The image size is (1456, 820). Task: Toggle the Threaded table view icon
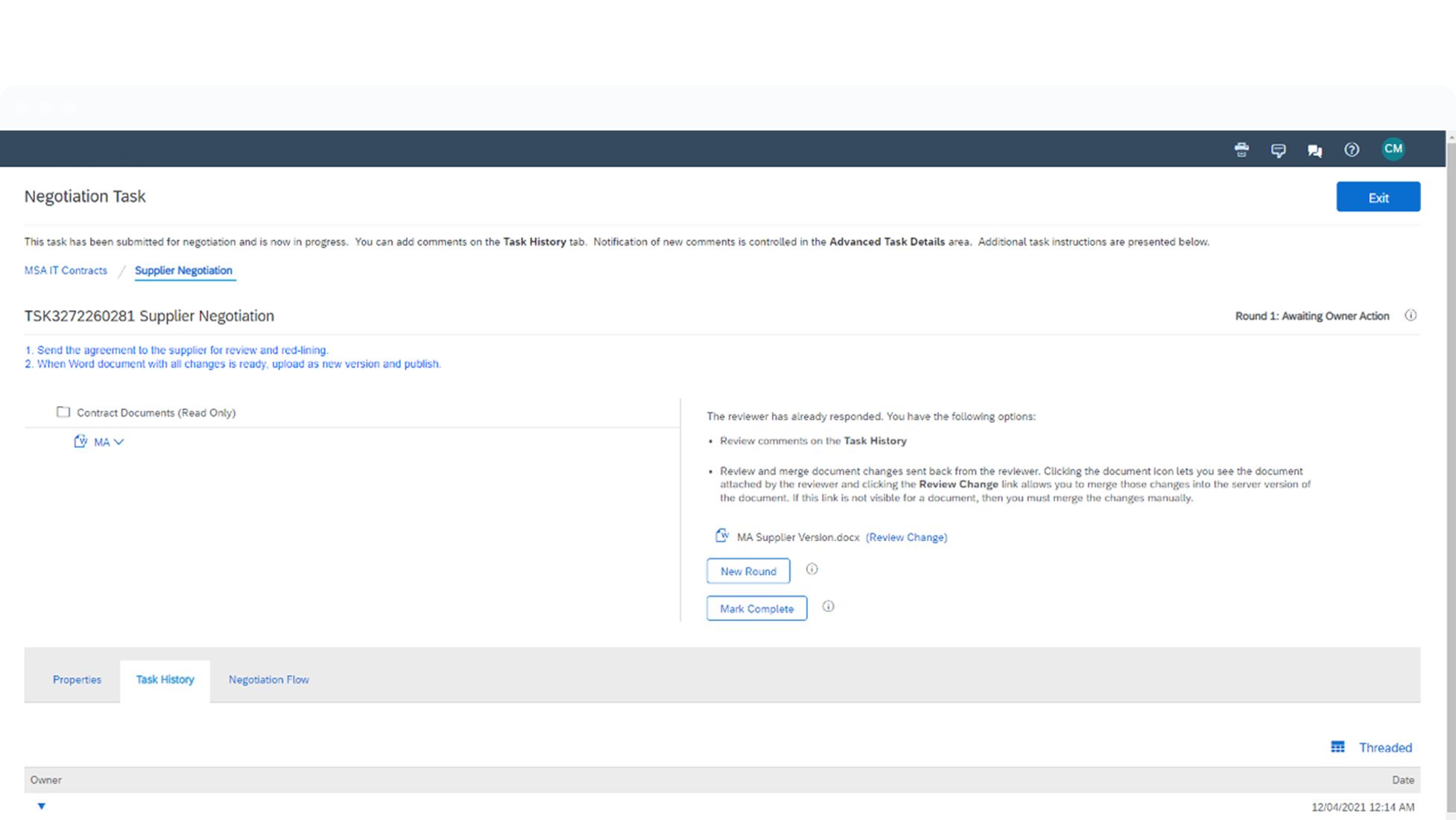click(x=1338, y=747)
